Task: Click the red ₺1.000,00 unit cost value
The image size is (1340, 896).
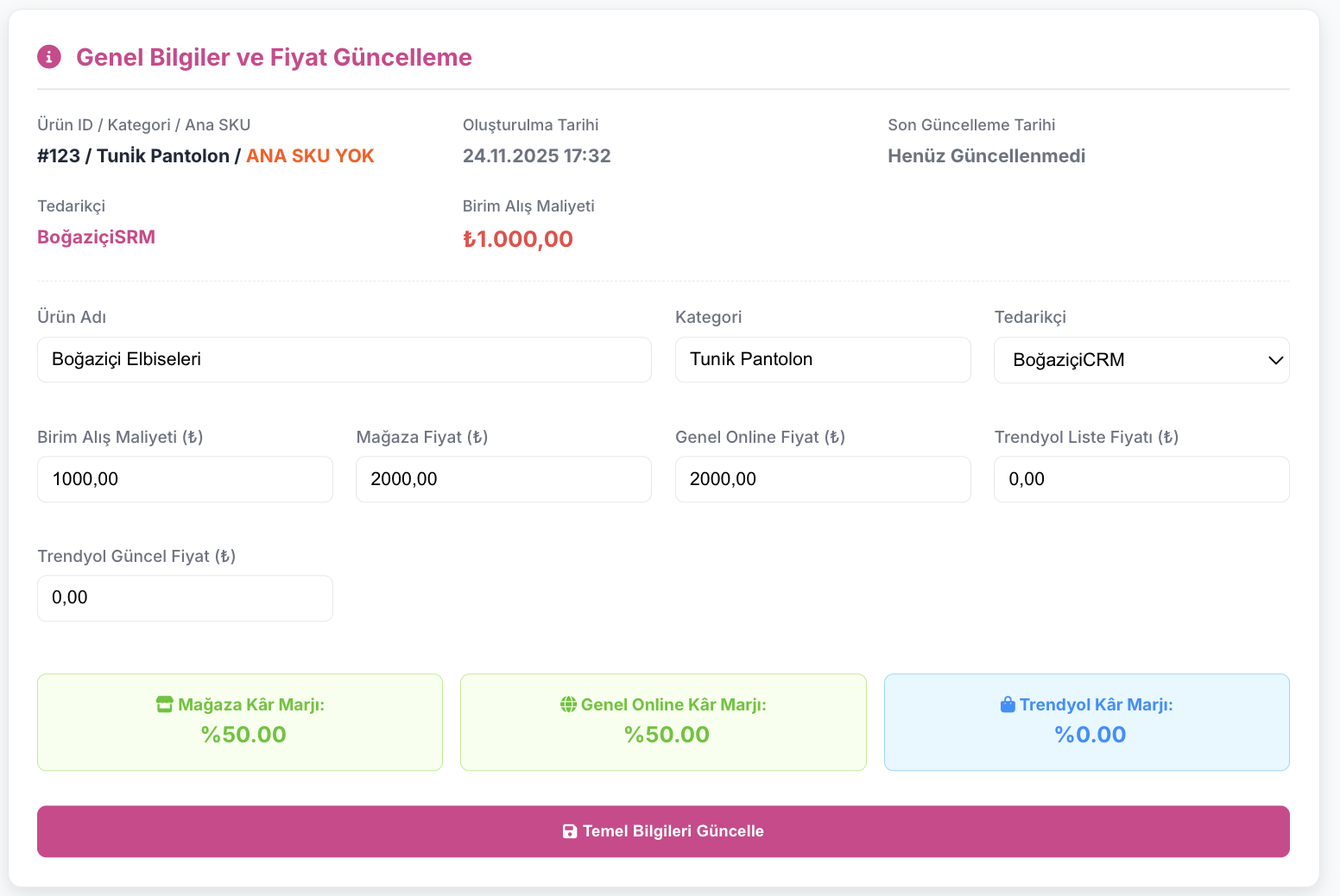Action: [x=518, y=239]
